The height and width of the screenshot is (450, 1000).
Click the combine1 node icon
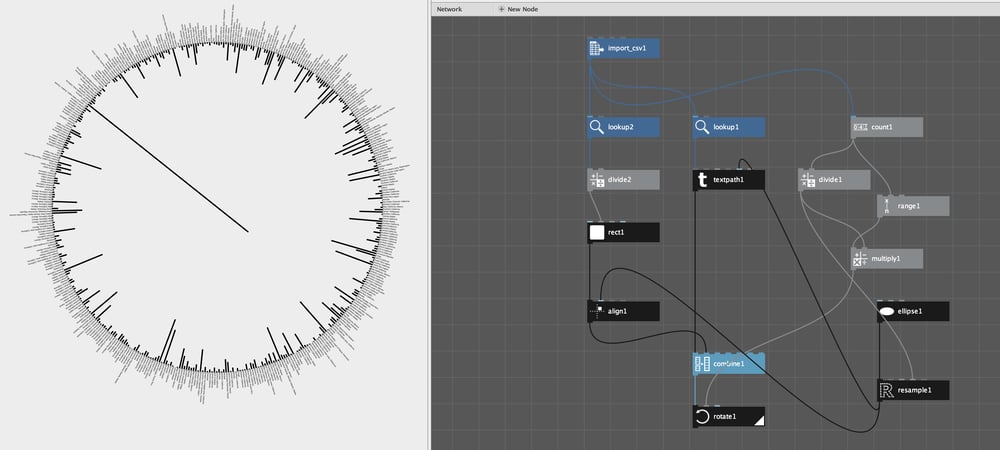pos(702,364)
